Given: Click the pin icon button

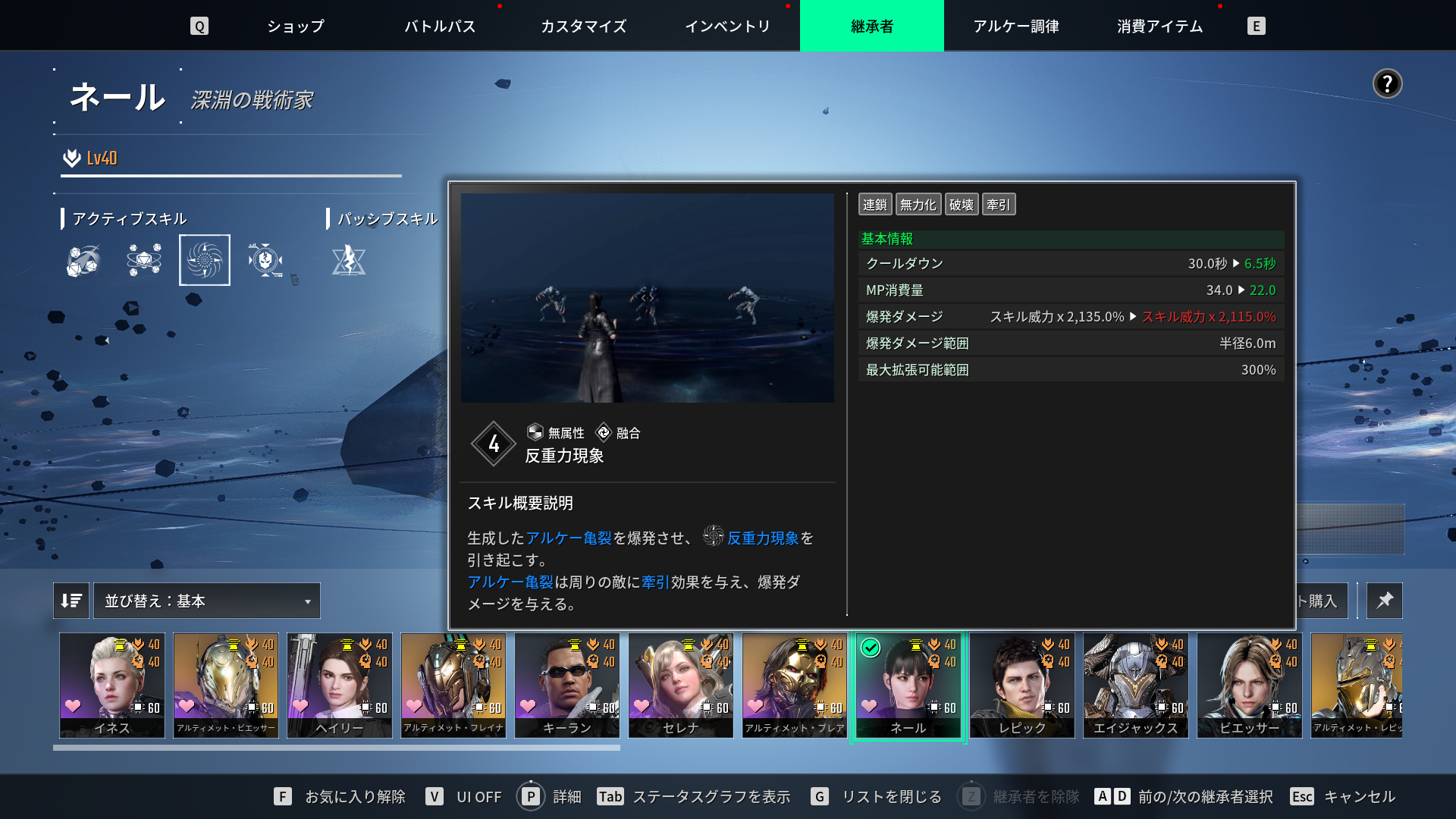Looking at the screenshot, I should [x=1385, y=601].
